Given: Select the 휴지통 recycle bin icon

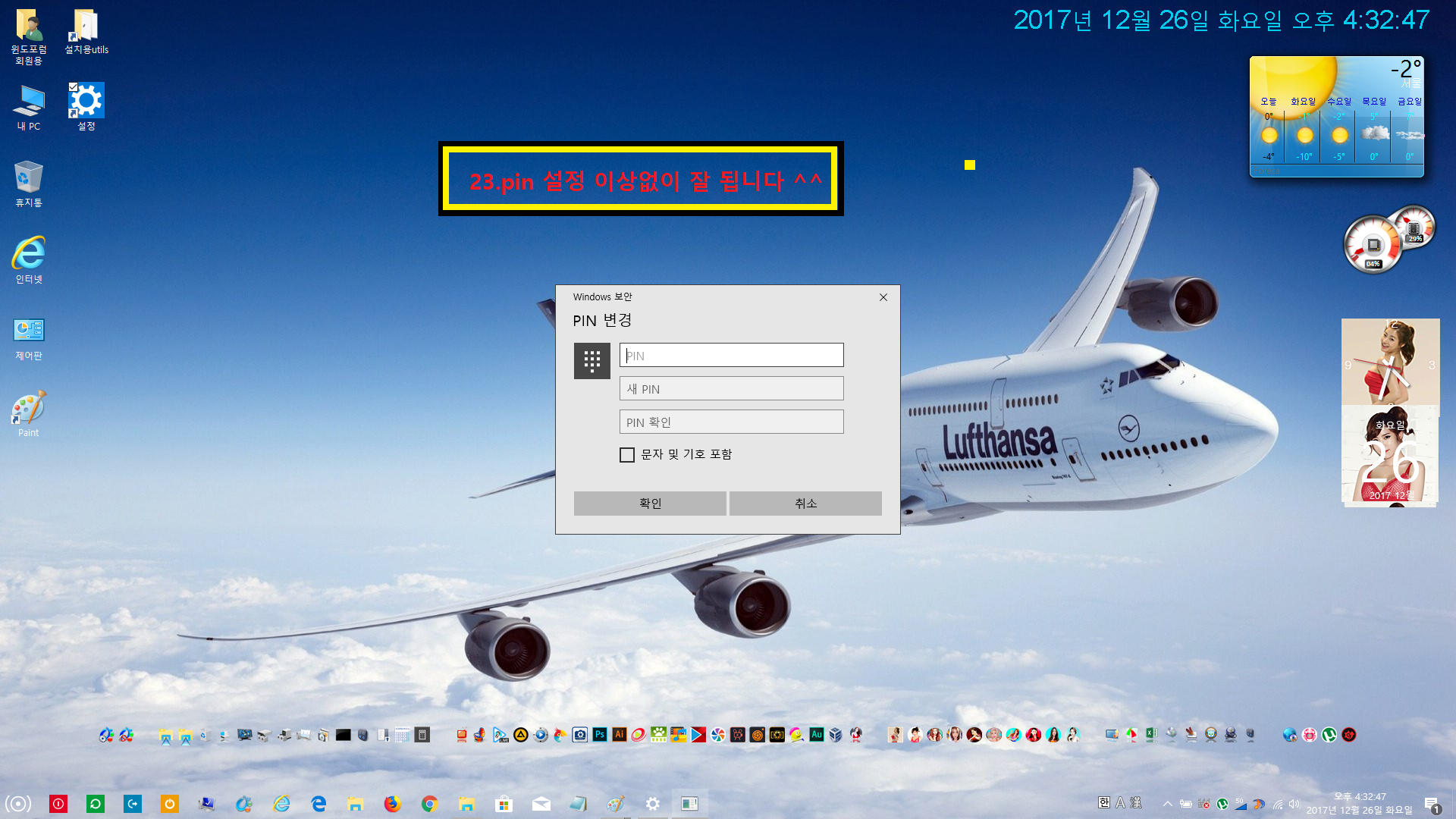Looking at the screenshot, I should [x=29, y=184].
